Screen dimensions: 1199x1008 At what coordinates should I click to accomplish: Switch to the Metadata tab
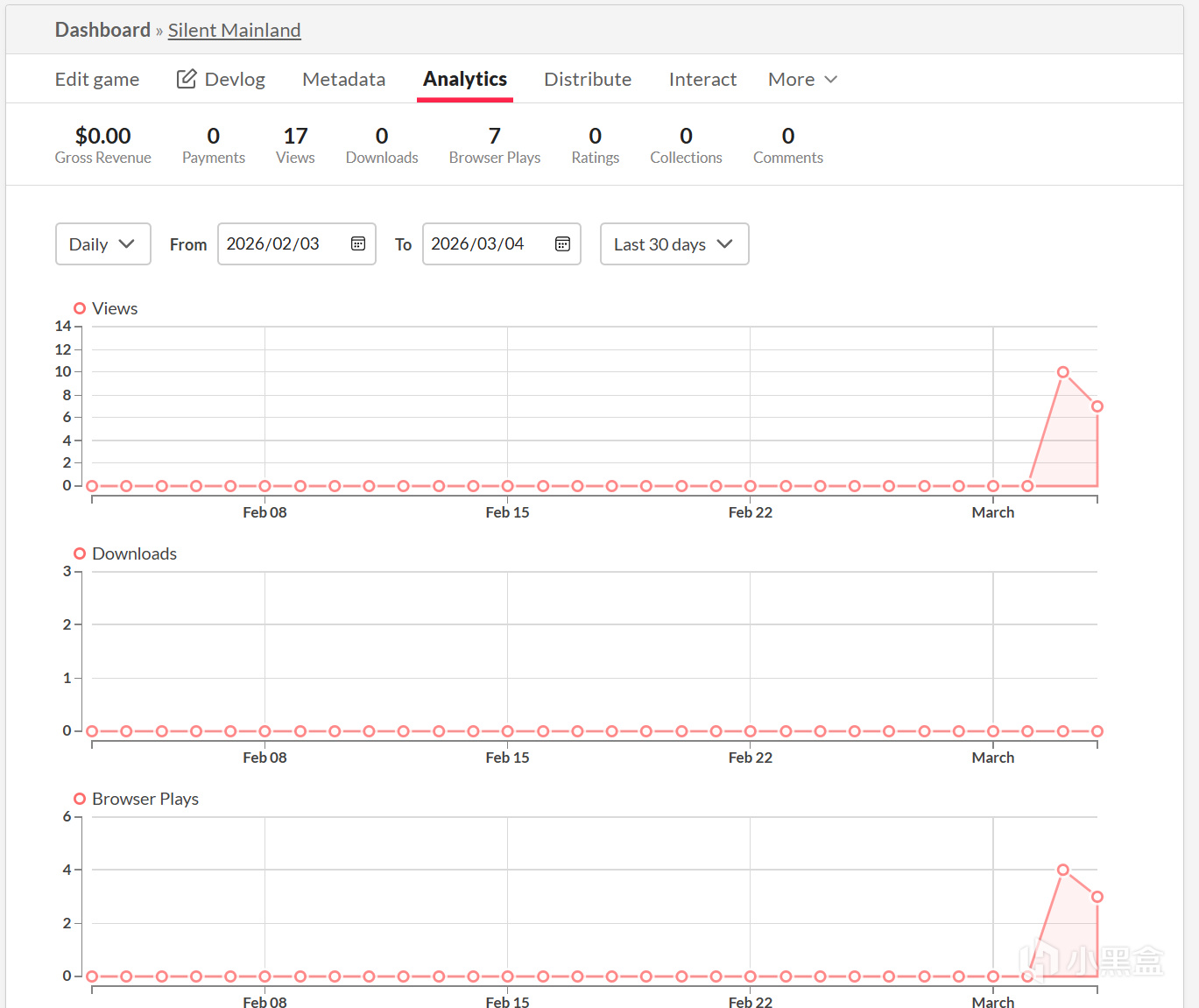pyautogui.click(x=344, y=80)
